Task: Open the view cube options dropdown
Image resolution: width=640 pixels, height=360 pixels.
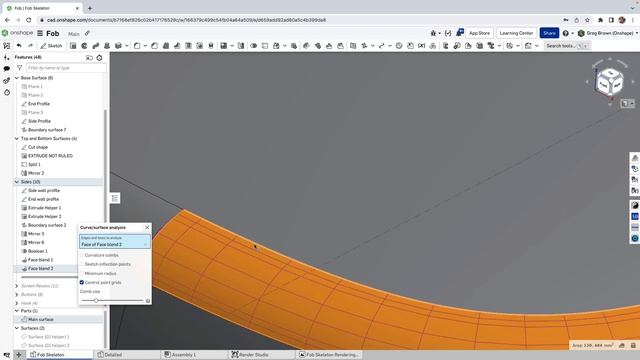Action: click(627, 104)
